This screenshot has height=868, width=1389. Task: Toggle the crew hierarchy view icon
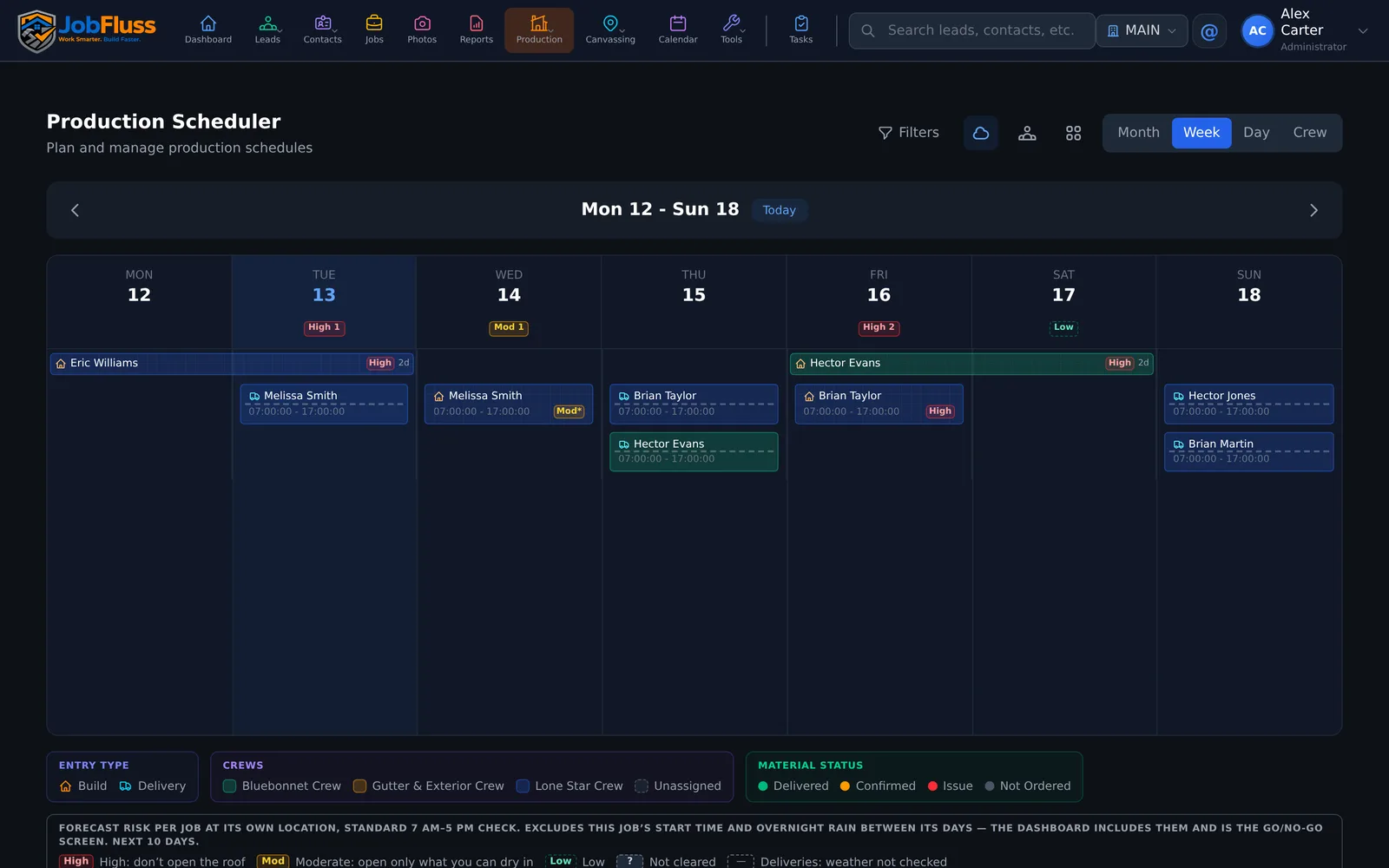[x=1027, y=133]
